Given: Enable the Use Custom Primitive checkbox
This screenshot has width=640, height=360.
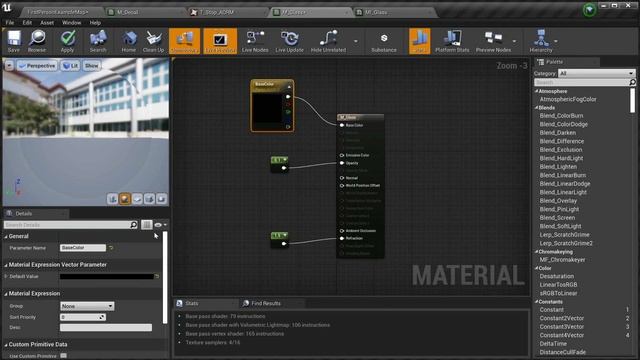Looking at the screenshot, I should click(x=63, y=356).
